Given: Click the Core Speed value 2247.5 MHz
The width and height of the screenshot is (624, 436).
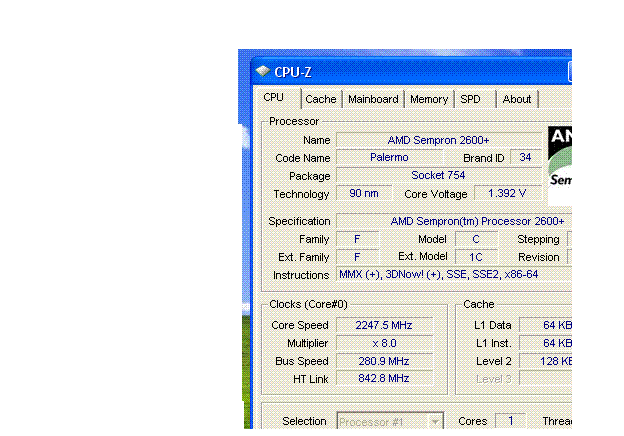Looking at the screenshot, I should click(384, 325).
